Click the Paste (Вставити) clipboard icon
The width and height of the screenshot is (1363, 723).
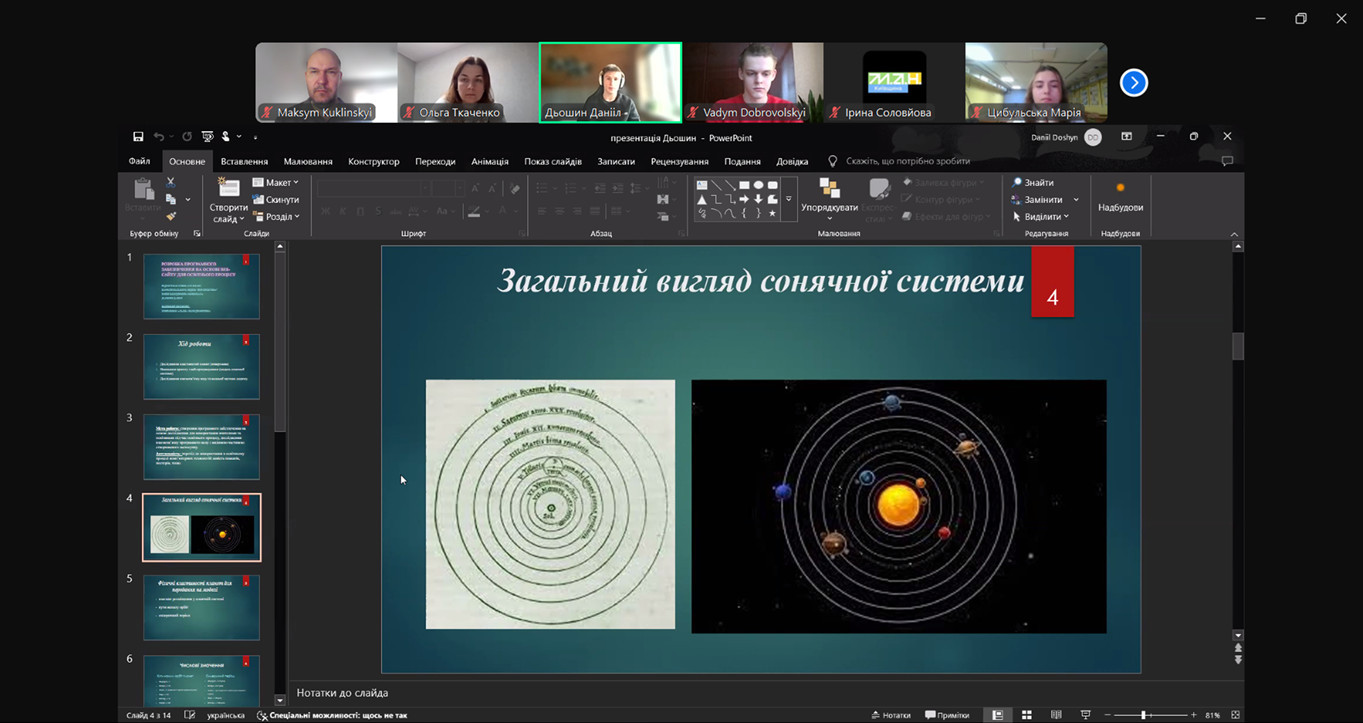pyautogui.click(x=143, y=189)
